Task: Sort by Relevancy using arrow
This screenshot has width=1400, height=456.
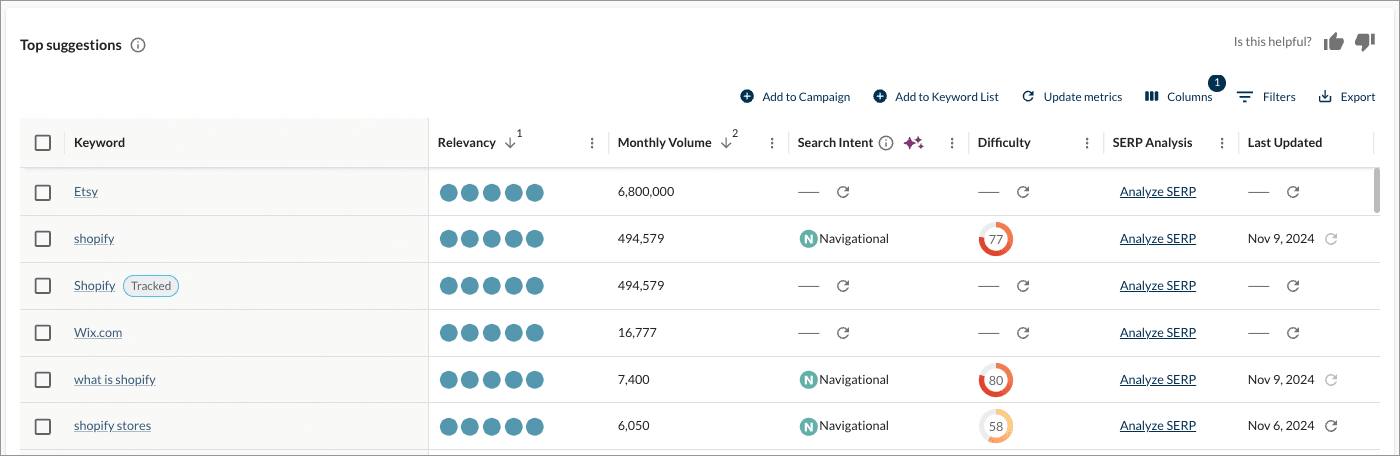Action: tap(510, 143)
